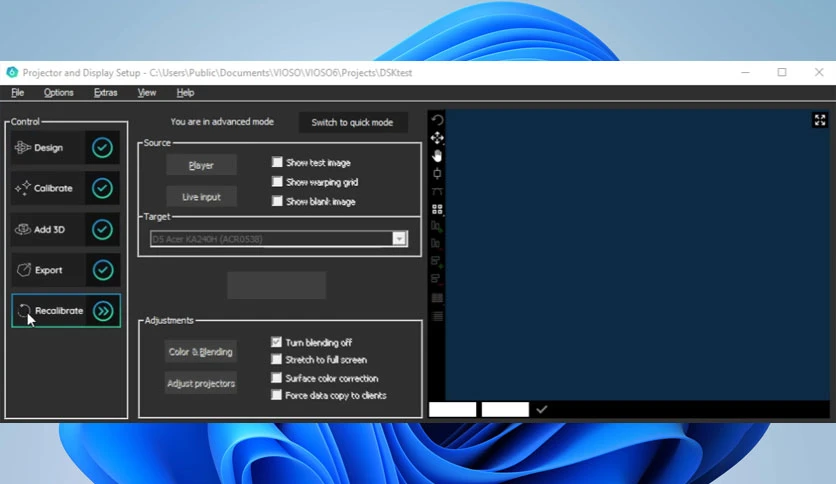Click the blank button below Target section

277,285
